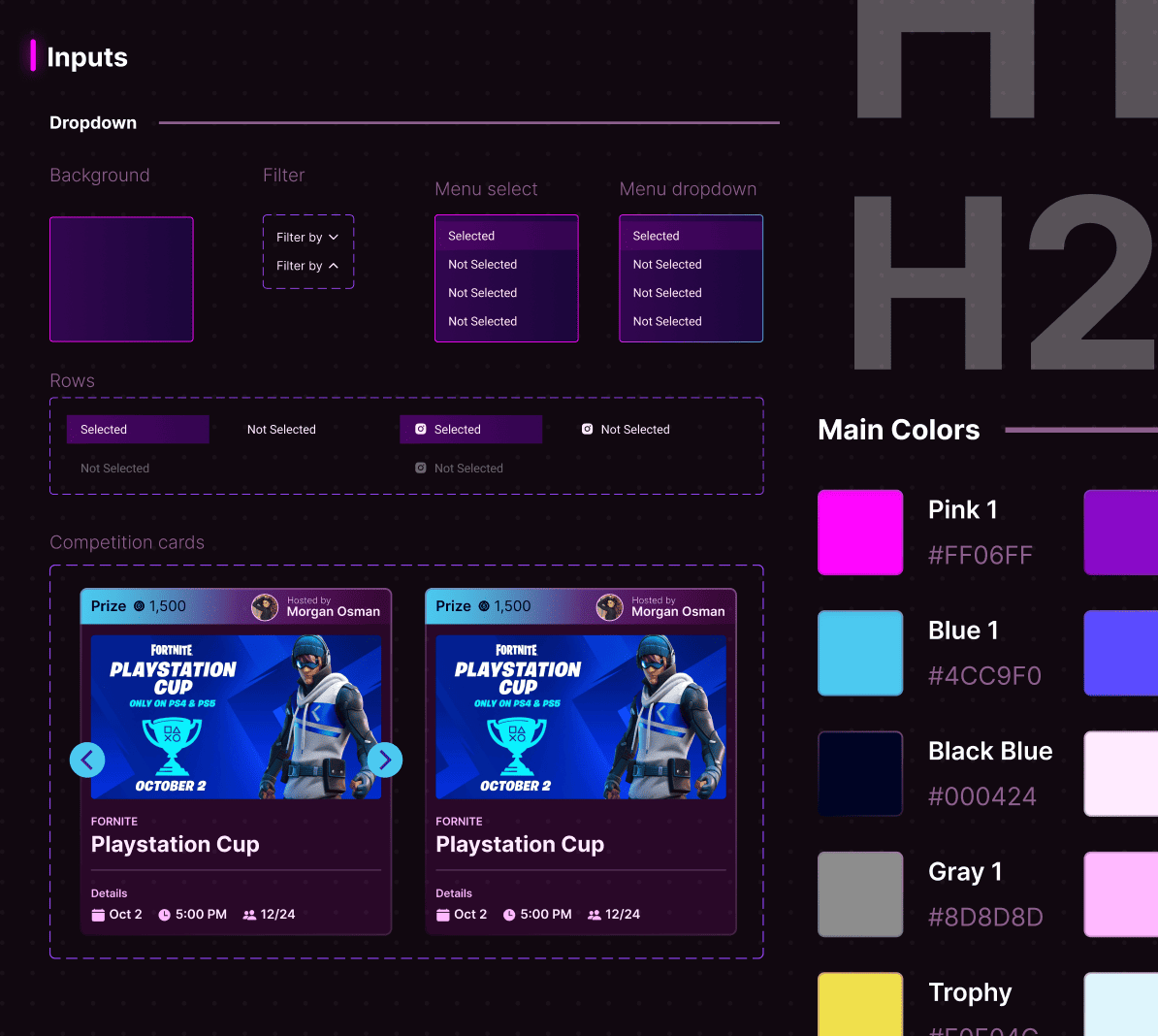Click the icon beside white Not Selected row

click(587, 429)
